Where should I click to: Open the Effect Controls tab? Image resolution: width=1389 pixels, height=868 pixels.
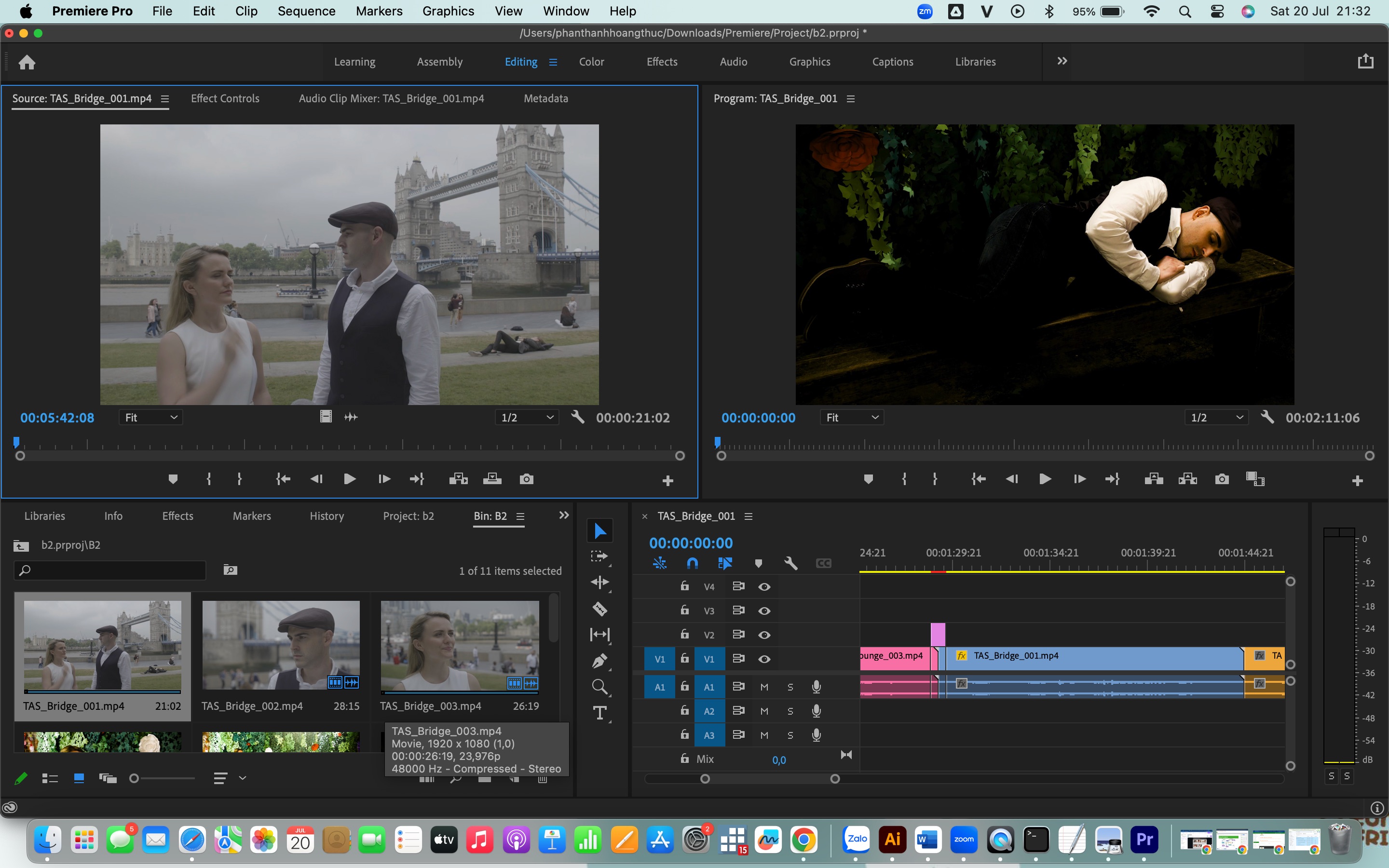click(225, 98)
